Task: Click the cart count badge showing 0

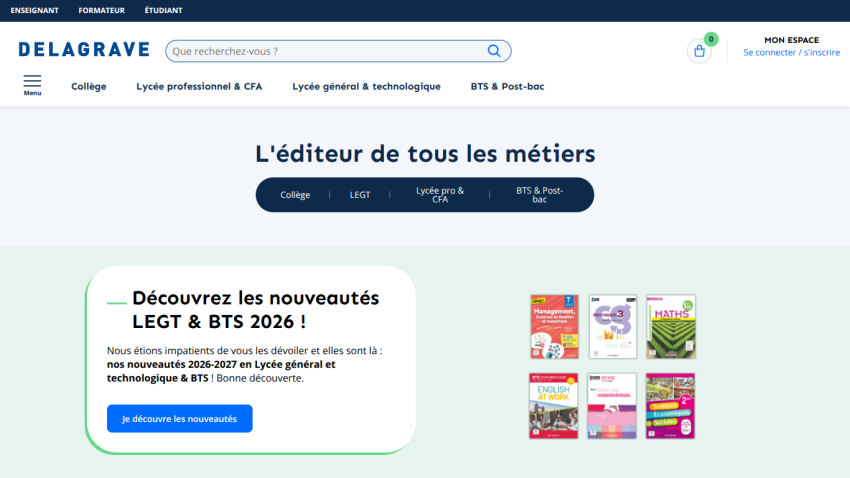Action: point(711,39)
